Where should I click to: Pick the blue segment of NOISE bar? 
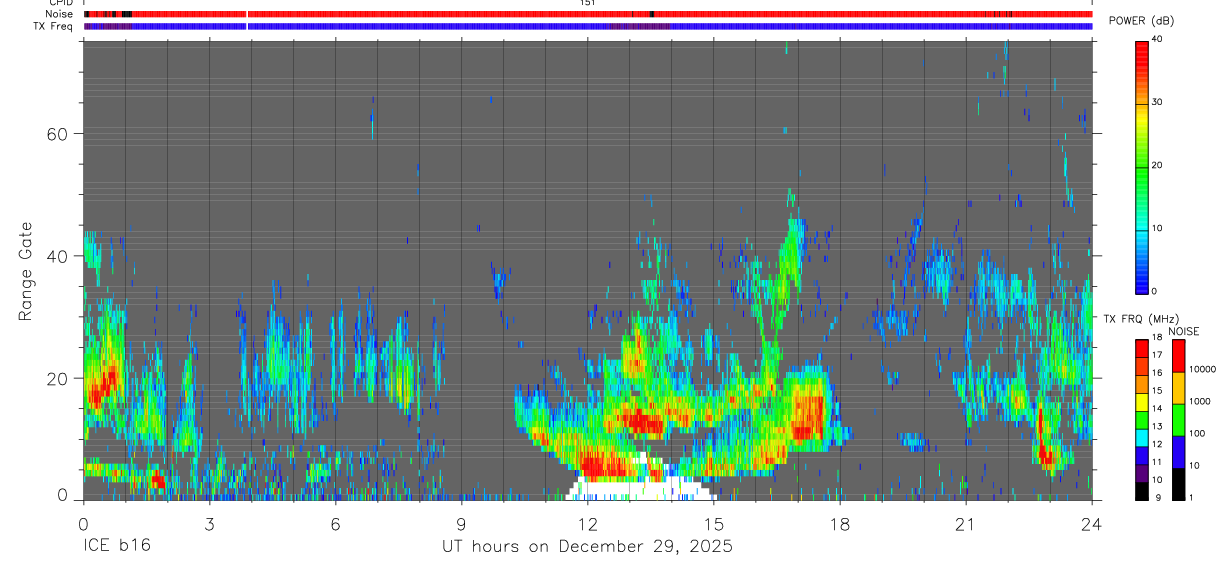(1178, 451)
